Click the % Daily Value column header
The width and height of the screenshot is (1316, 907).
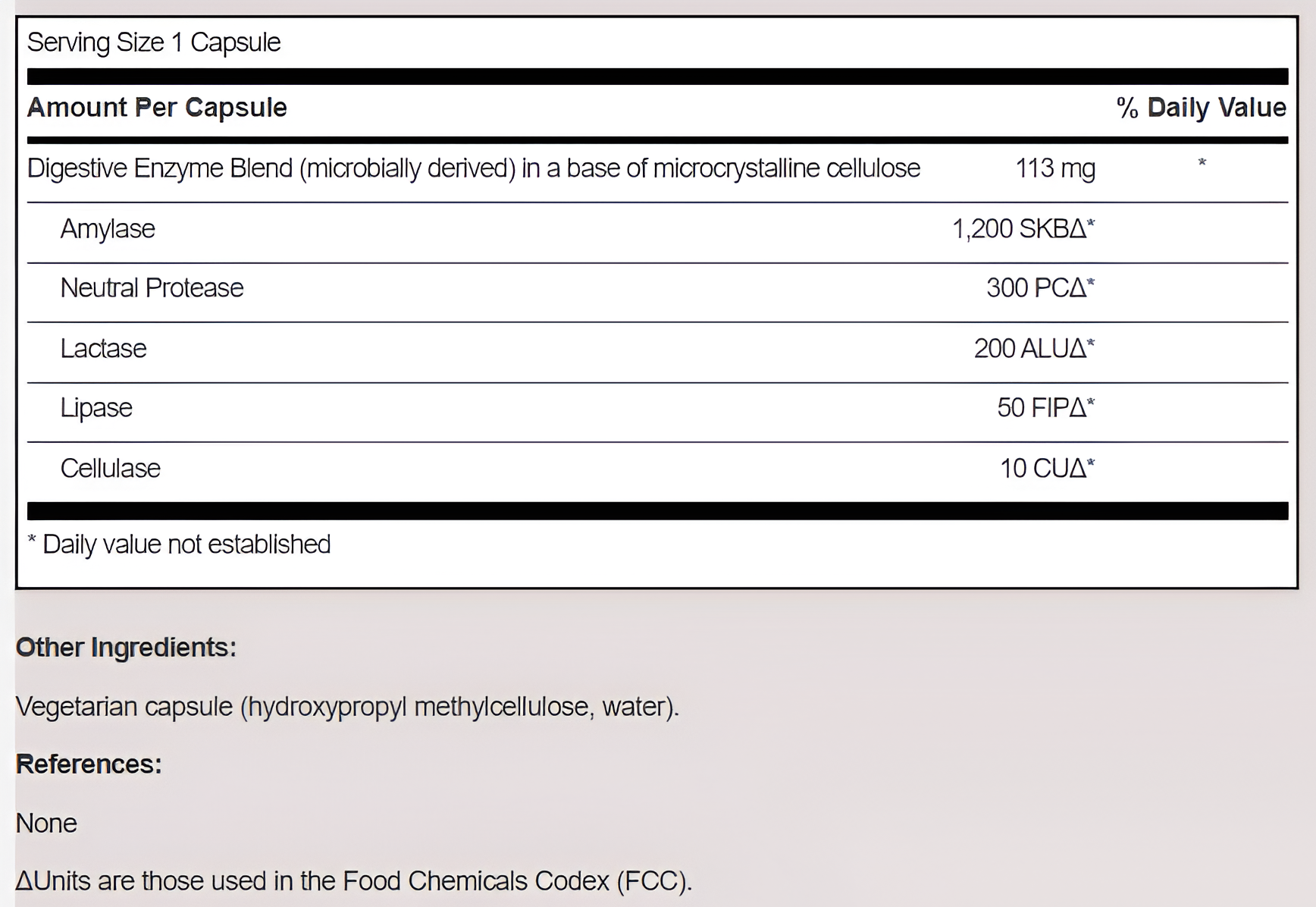pyautogui.click(x=1201, y=108)
